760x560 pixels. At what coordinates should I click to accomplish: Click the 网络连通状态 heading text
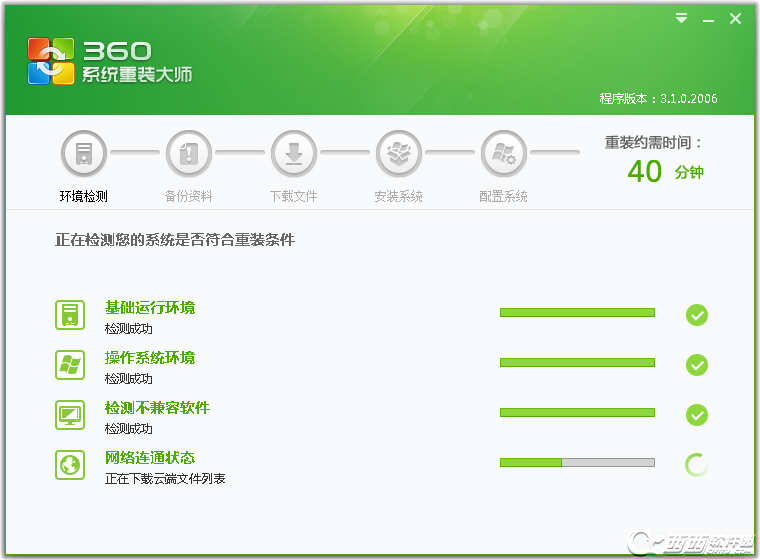(x=150, y=458)
